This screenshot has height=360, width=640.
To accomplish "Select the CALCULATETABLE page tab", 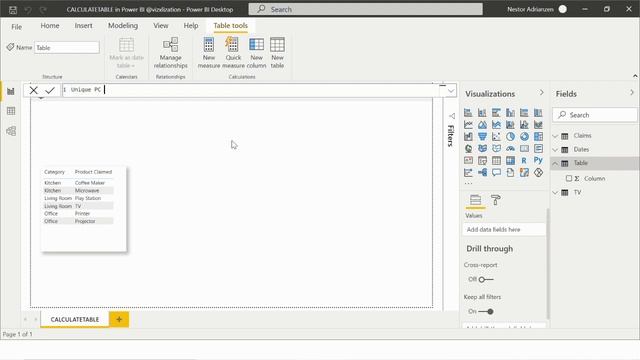I will click(75, 319).
